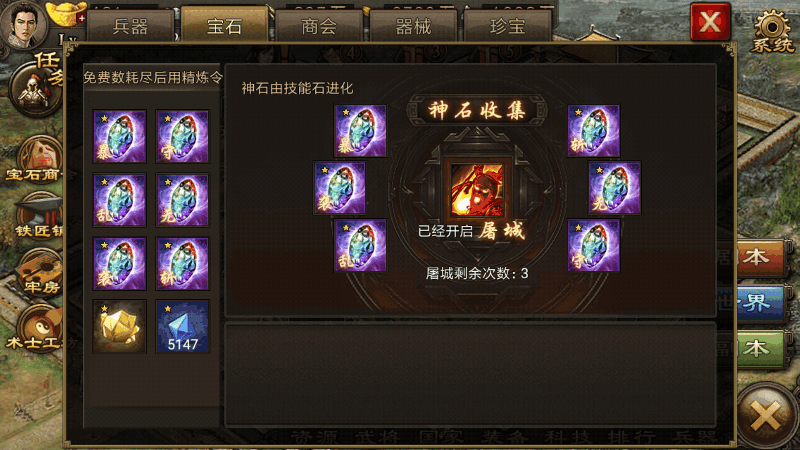
Task: Choose the blue crystal showing 5147
Action: point(182,327)
